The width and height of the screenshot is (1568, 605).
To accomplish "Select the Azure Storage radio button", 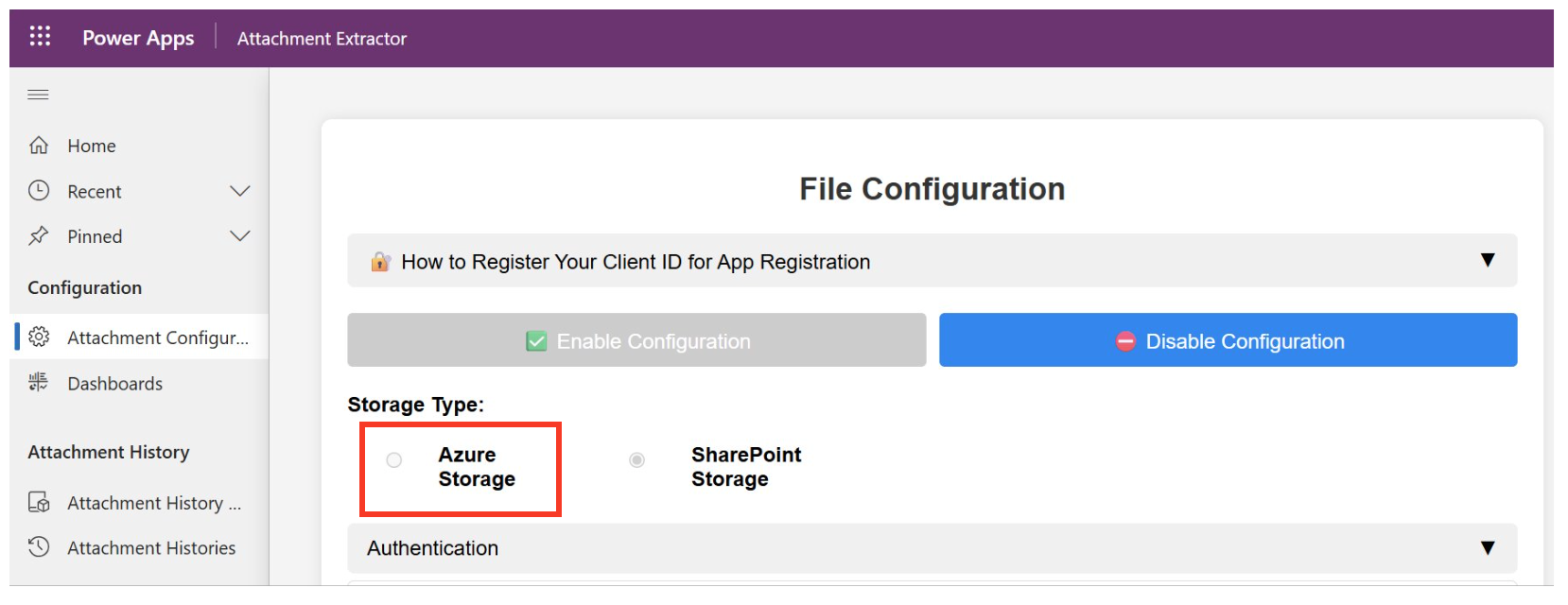I will coord(394,460).
